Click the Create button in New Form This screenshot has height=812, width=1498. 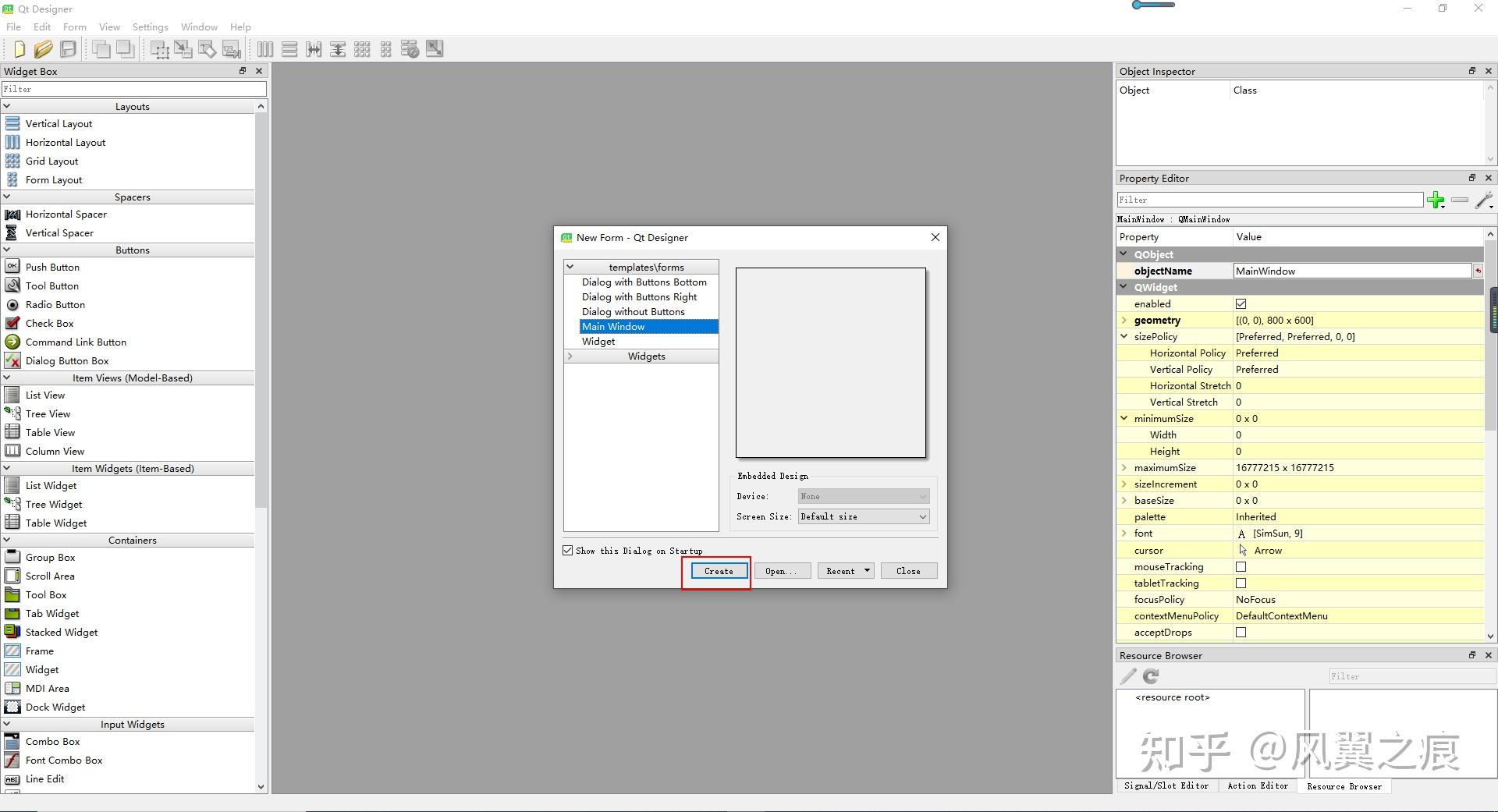click(x=719, y=571)
